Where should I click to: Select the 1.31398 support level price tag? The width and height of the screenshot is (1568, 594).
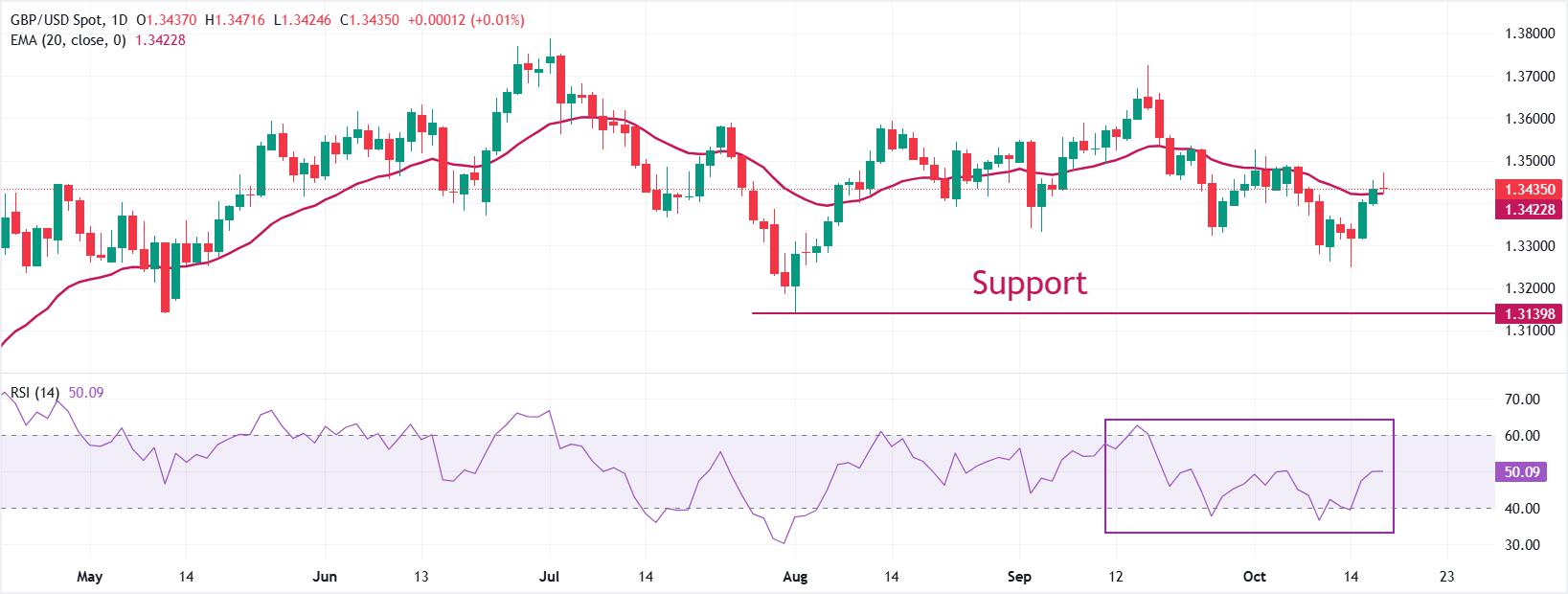(x=1528, y=313)
